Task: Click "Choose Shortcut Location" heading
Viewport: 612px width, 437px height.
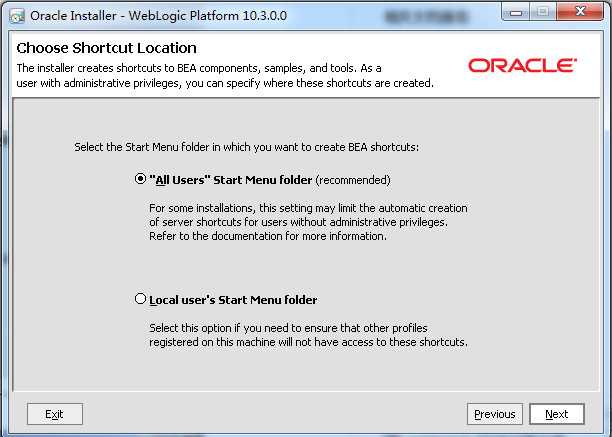Action: (x=106, y=48)
